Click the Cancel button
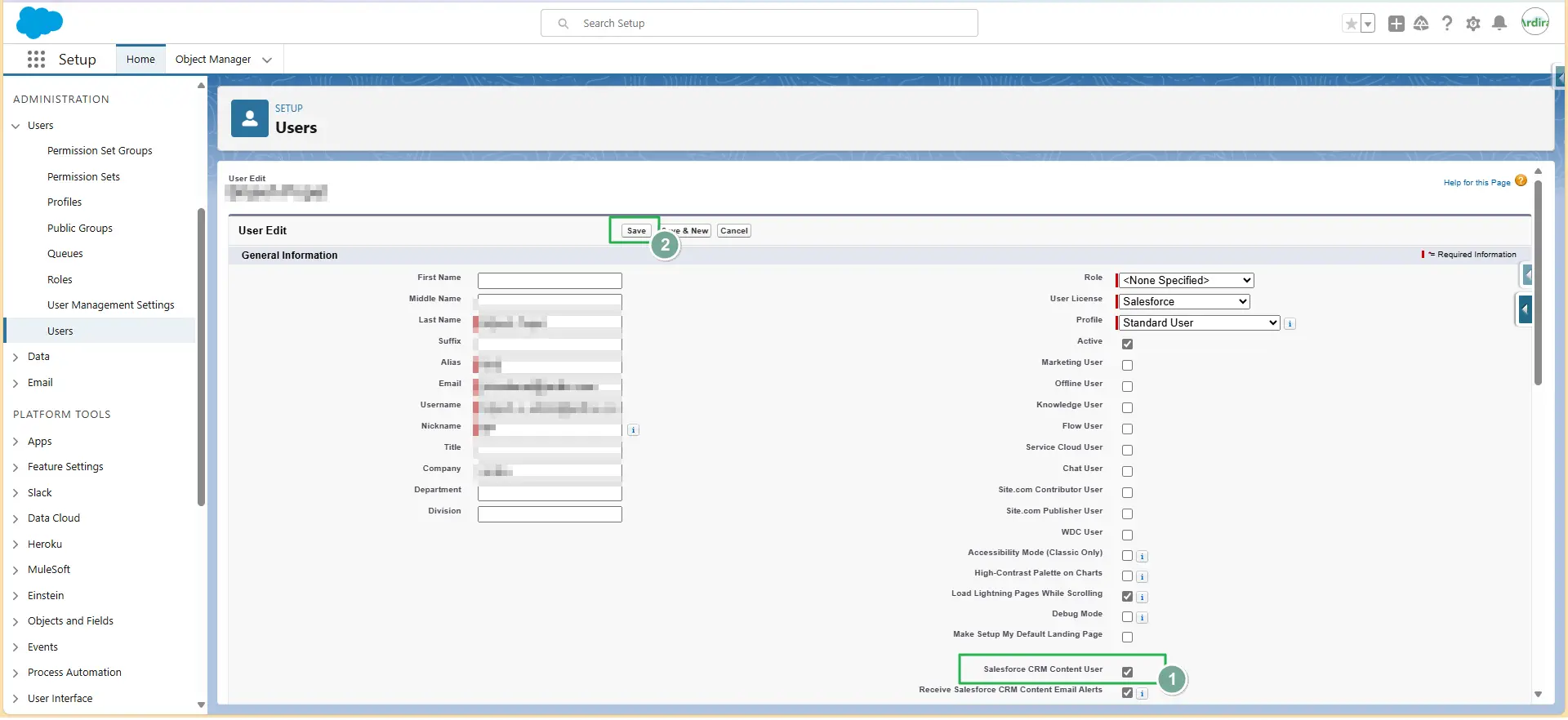Screen dimensions: 1568x720 734,231
